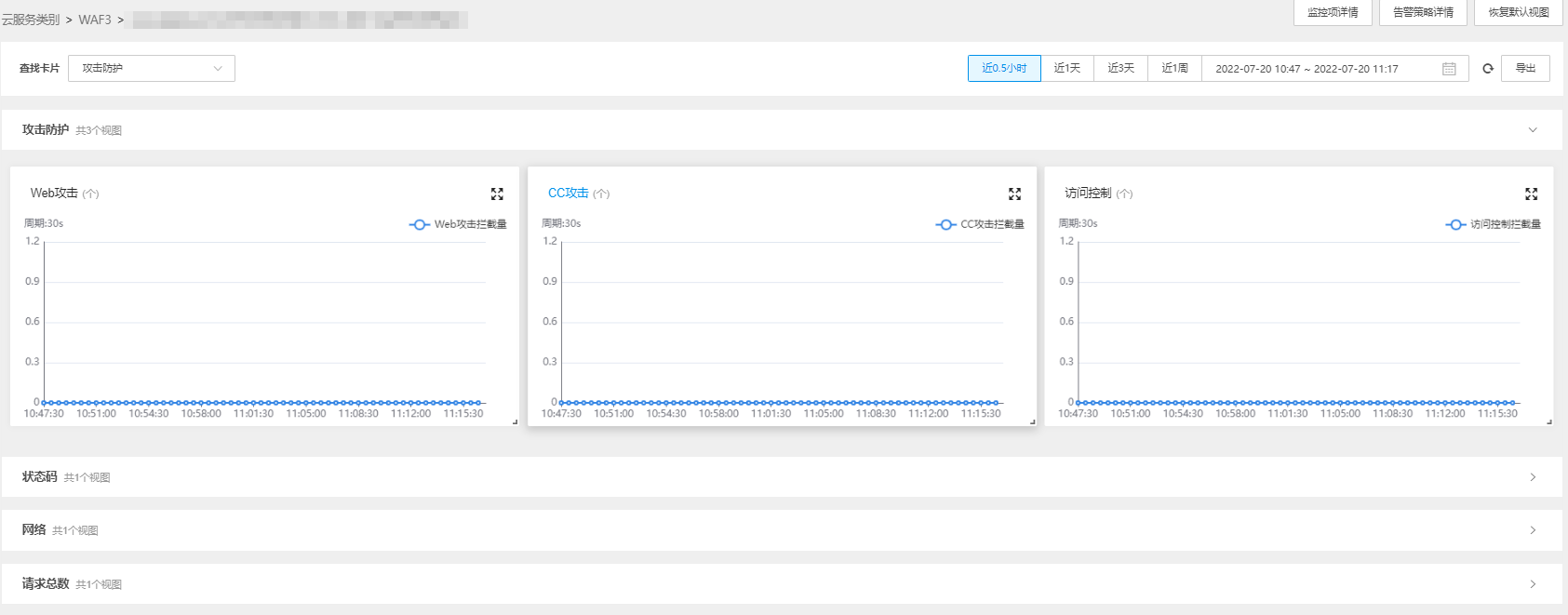Click the 攻击防护 section heading text

pyautogui.click(x=46, y=129)
